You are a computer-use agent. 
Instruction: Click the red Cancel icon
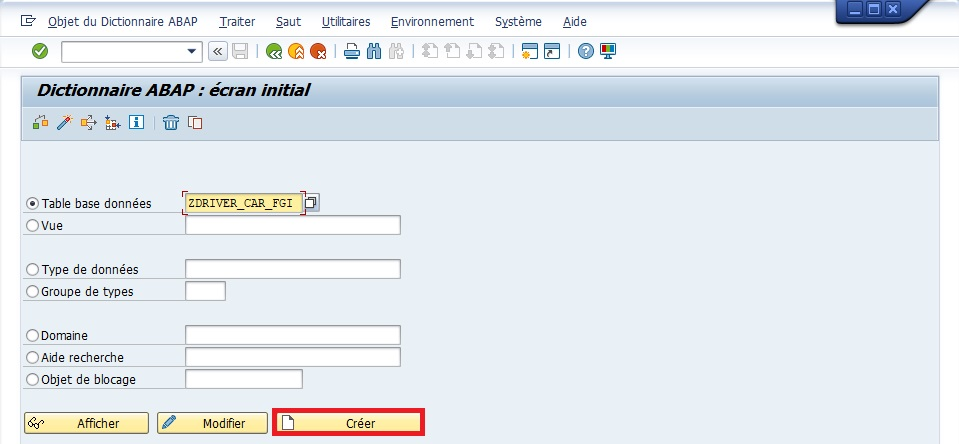[318, 51]
